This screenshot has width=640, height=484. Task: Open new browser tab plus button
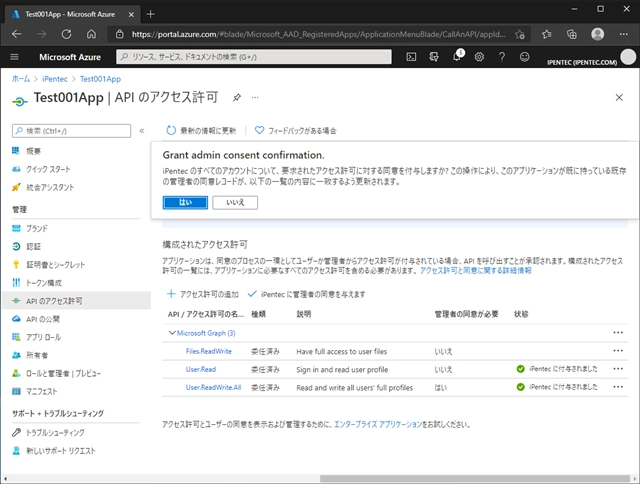pos(150,14)
